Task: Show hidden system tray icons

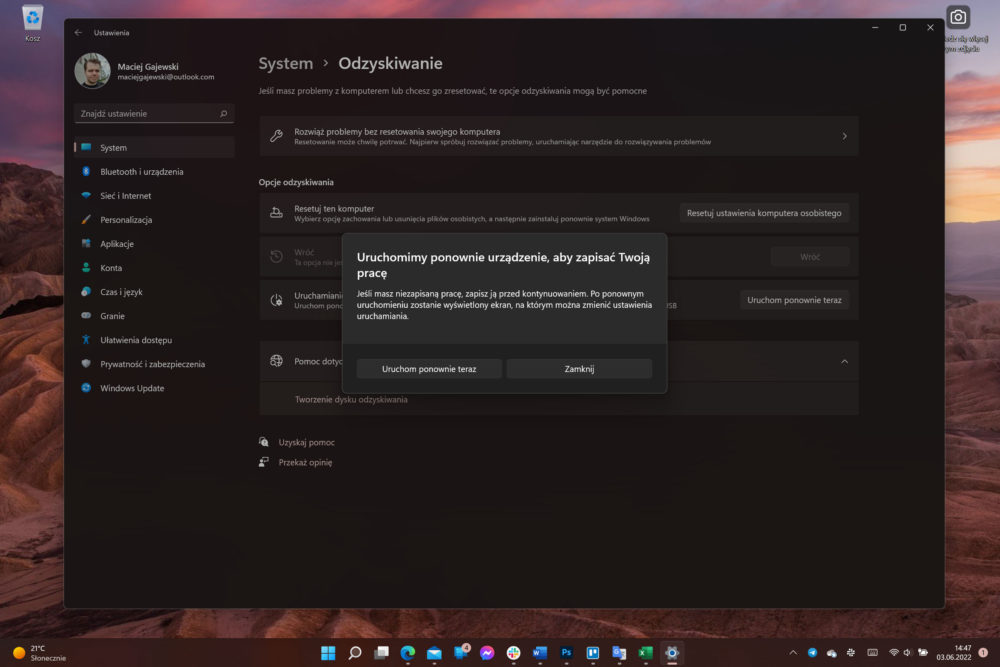Action: [793, 653]
